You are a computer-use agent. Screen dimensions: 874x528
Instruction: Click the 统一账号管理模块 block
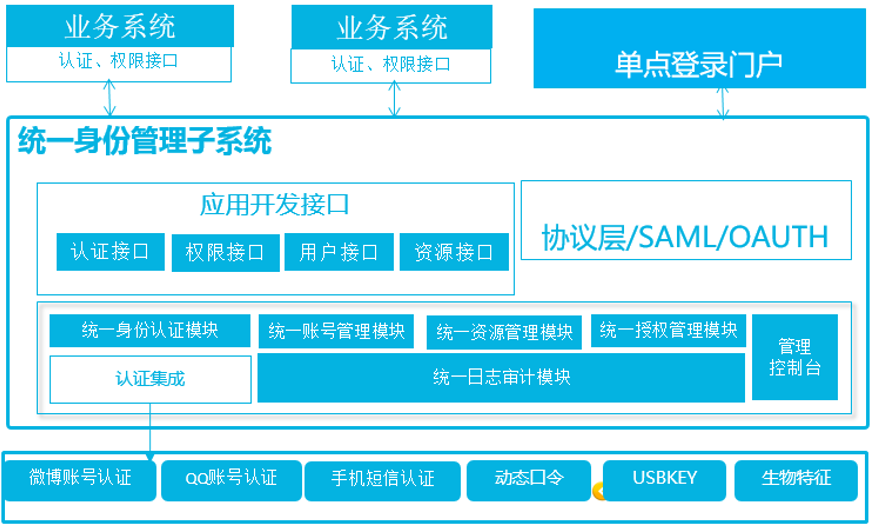click(336, 332)
